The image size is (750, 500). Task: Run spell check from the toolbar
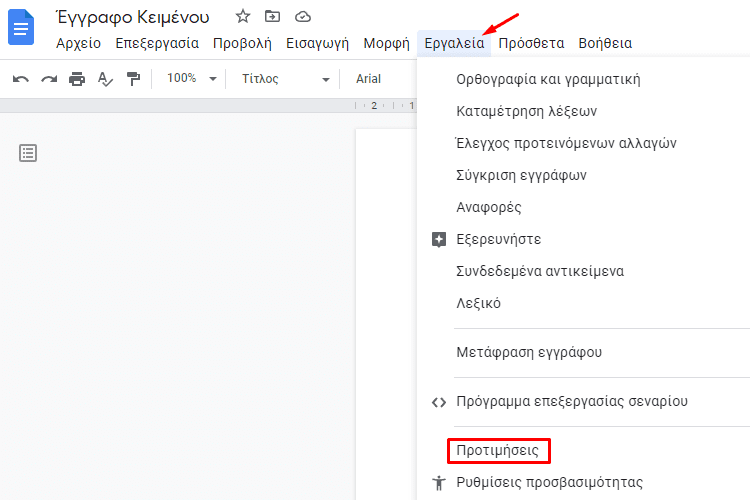coord(105,79)
